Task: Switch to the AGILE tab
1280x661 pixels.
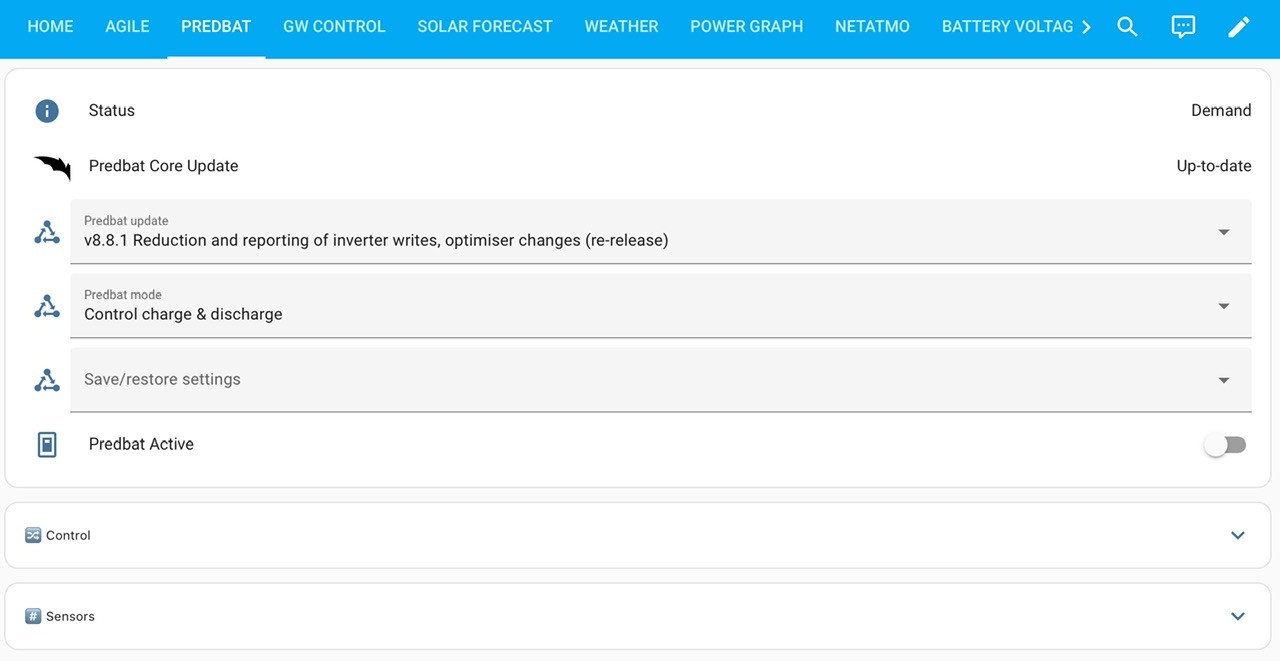Action: click(127, 27)
